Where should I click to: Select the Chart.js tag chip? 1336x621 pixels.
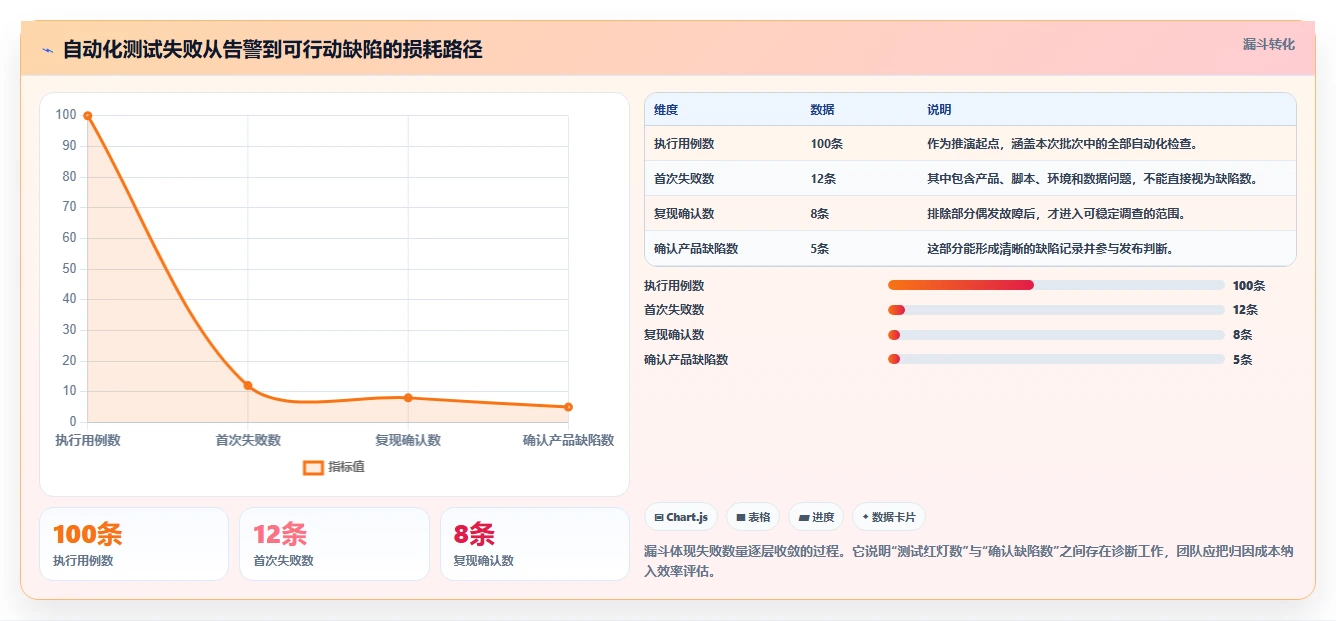tap(681, 517)
